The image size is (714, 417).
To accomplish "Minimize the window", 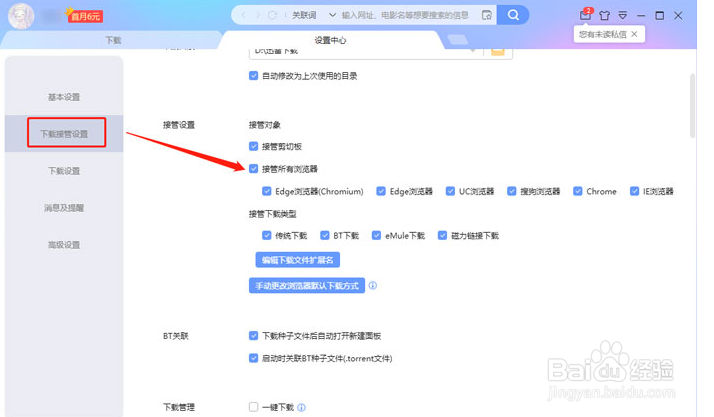I will (x=641, y=16).
